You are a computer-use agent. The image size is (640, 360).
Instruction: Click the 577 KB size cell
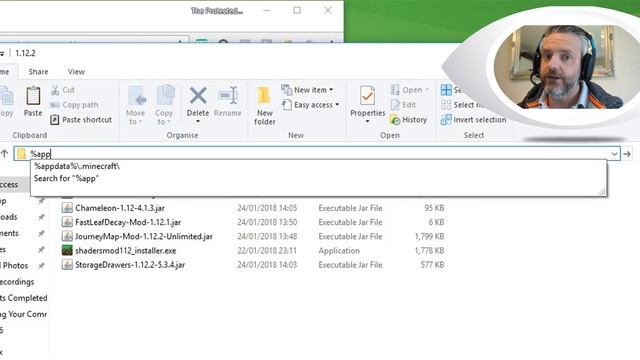point(432,265)
